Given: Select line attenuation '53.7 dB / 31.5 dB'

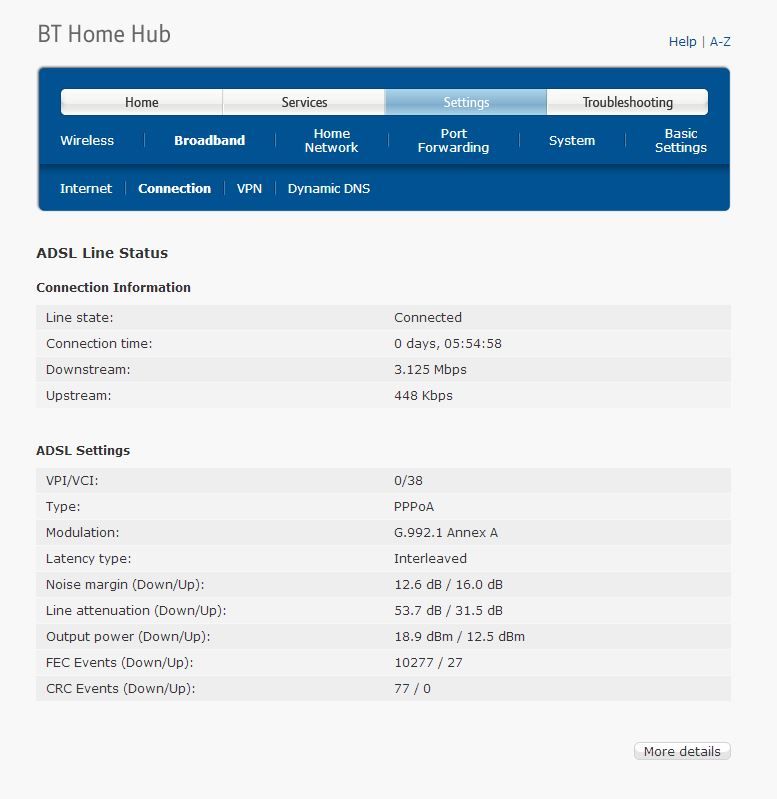Looking at the screenshot, I should pyautogui.click(x=448, y=610).
